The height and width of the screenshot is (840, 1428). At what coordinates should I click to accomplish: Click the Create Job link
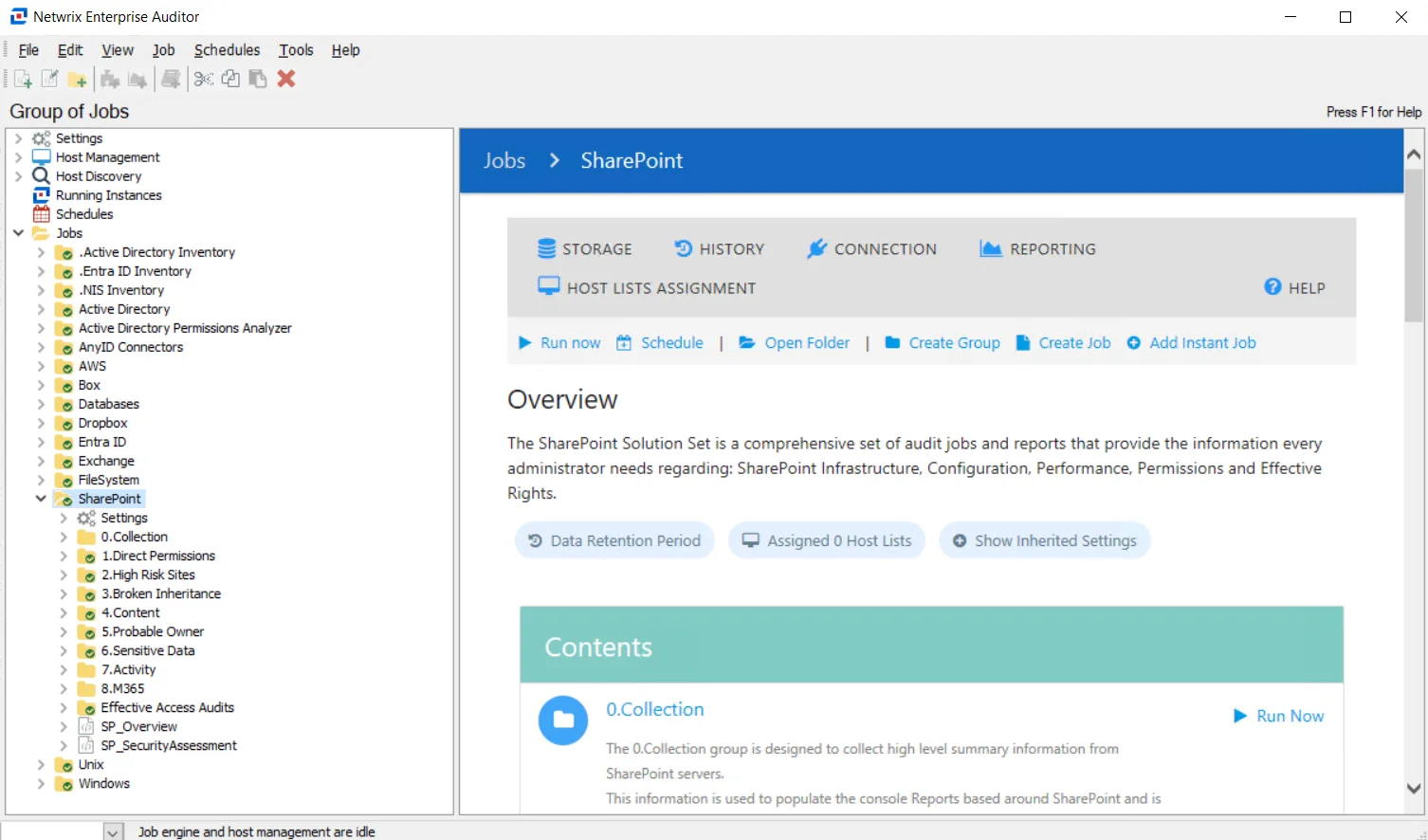point(1063,342)
